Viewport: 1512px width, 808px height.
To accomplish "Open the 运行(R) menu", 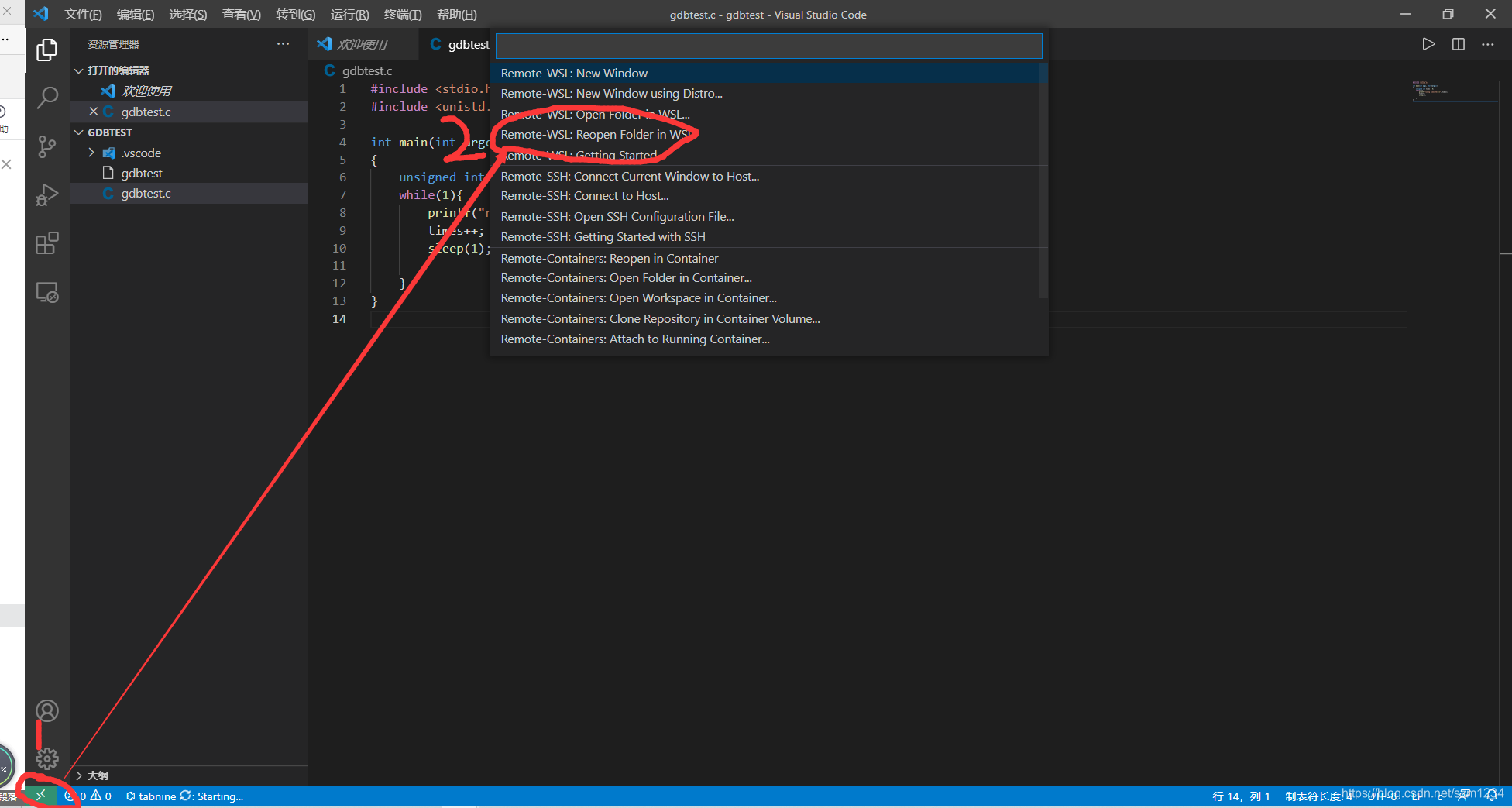I will (349, 15).
